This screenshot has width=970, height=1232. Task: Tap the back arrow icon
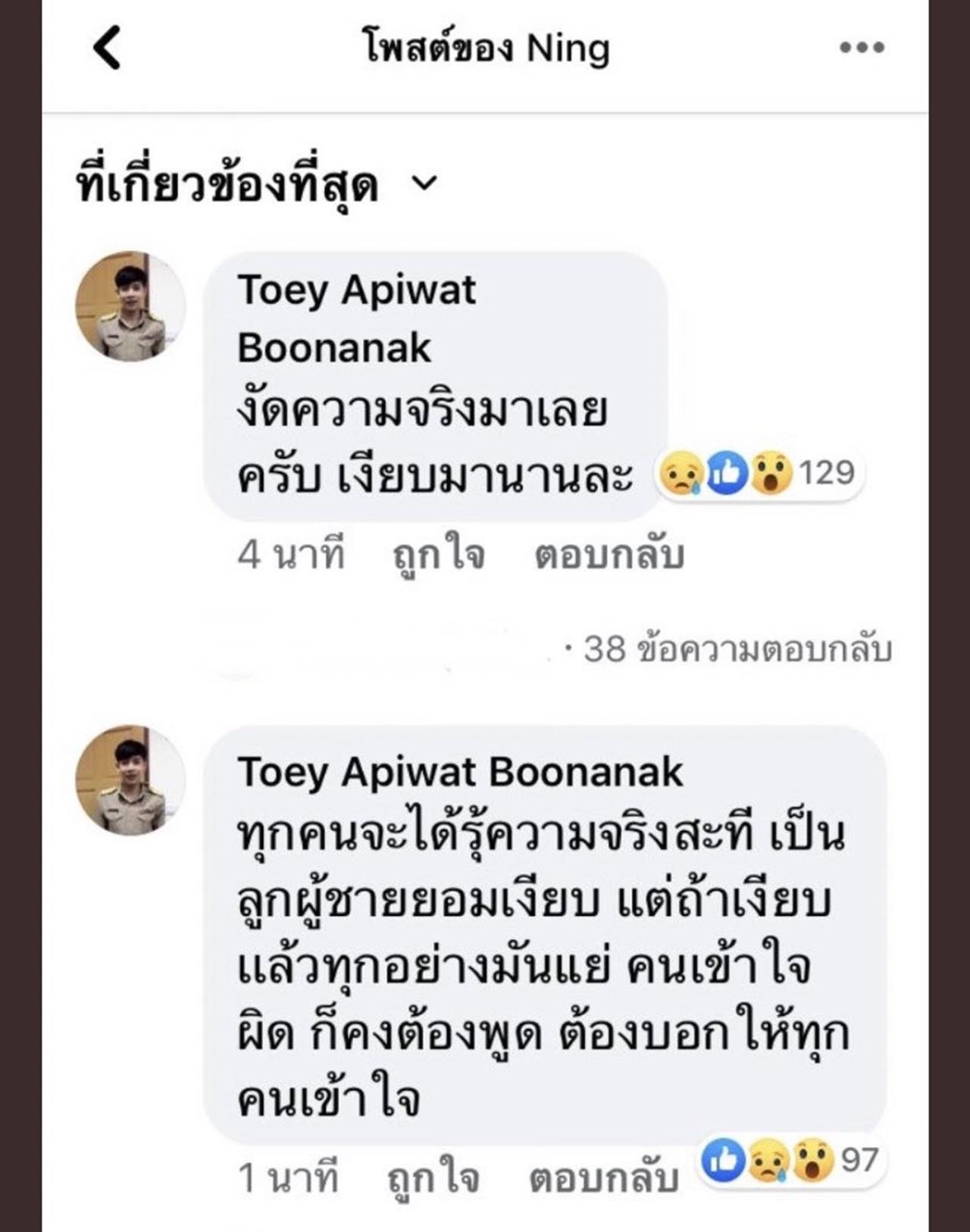107,48
